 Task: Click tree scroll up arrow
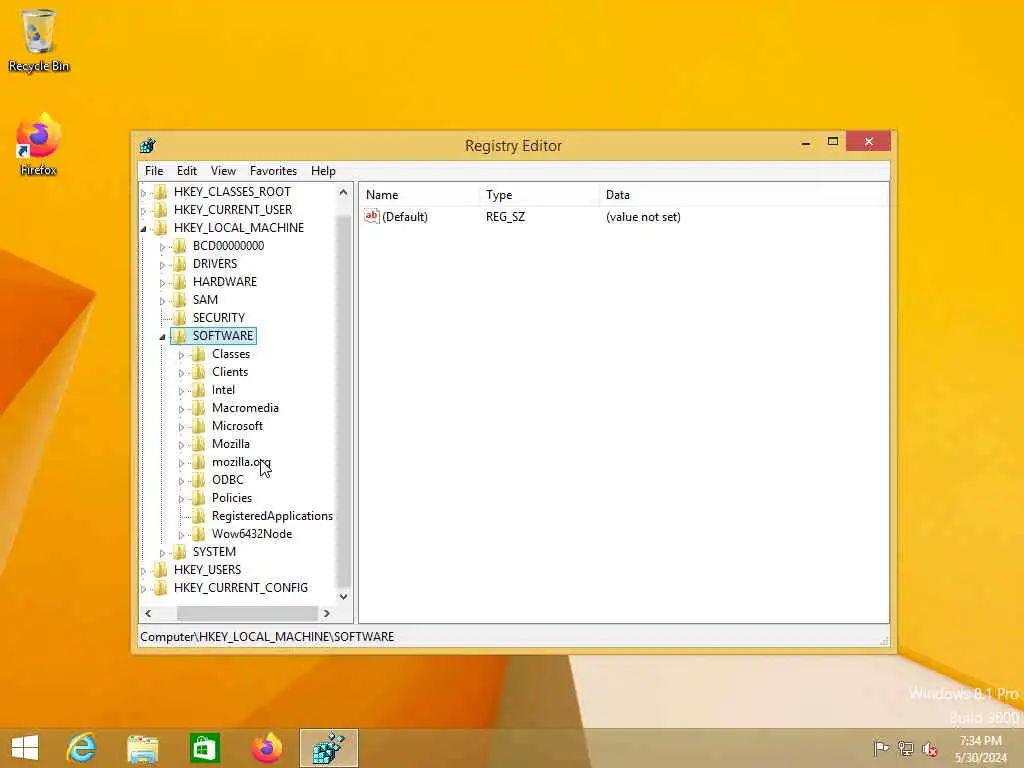tap(344, 192)
